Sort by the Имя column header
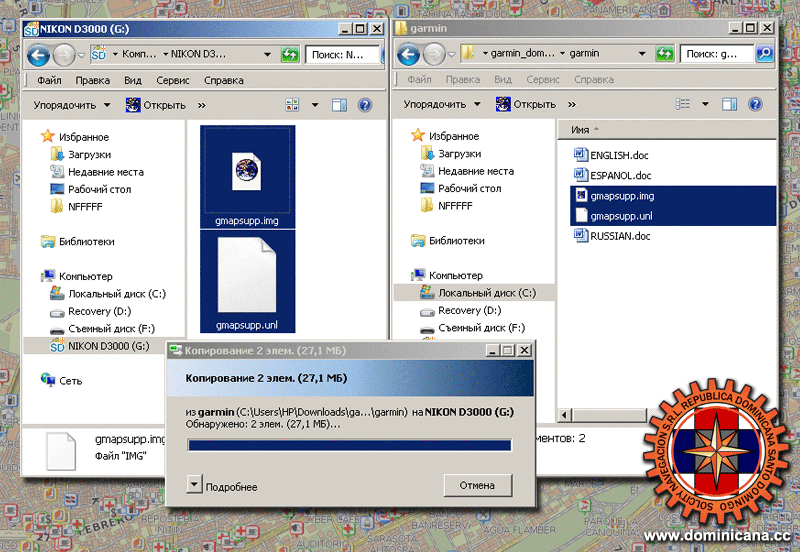 580,130
